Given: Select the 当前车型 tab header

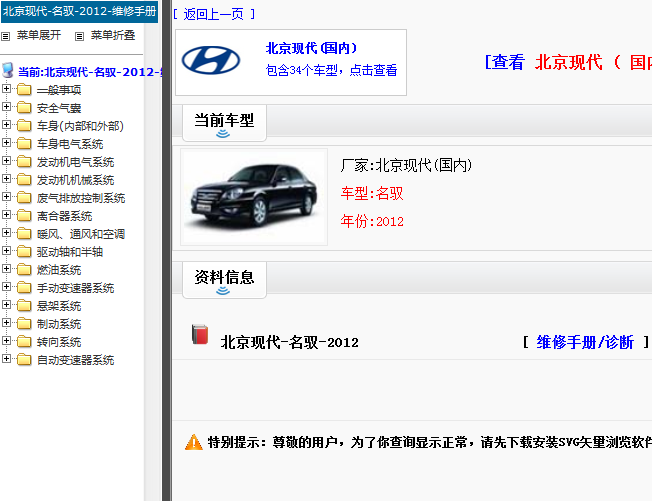Looking at the screenshot, I should click(x=224, y=123).
